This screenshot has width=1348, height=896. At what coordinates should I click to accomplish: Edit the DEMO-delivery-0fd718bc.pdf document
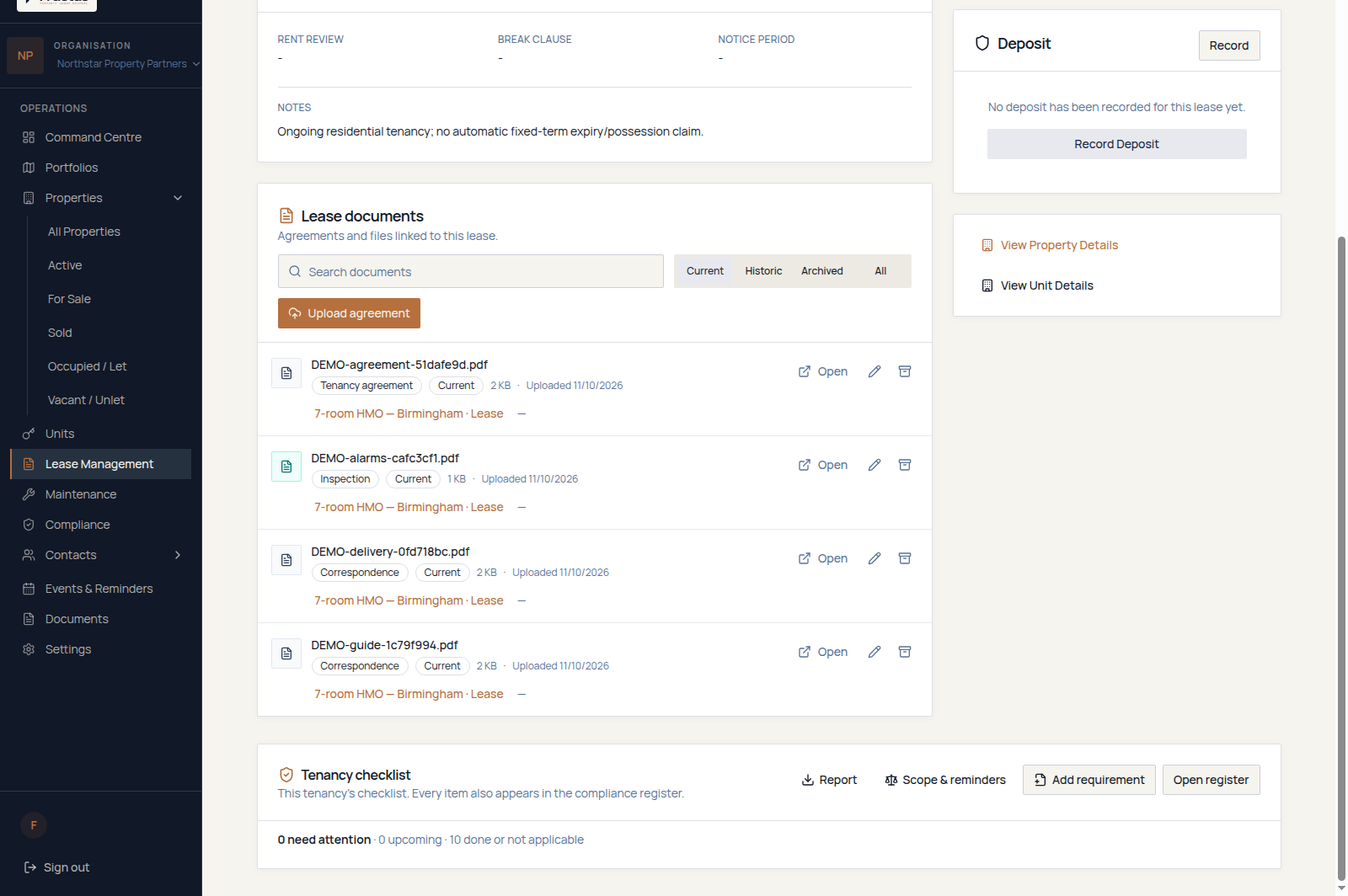tap(875, 558)
